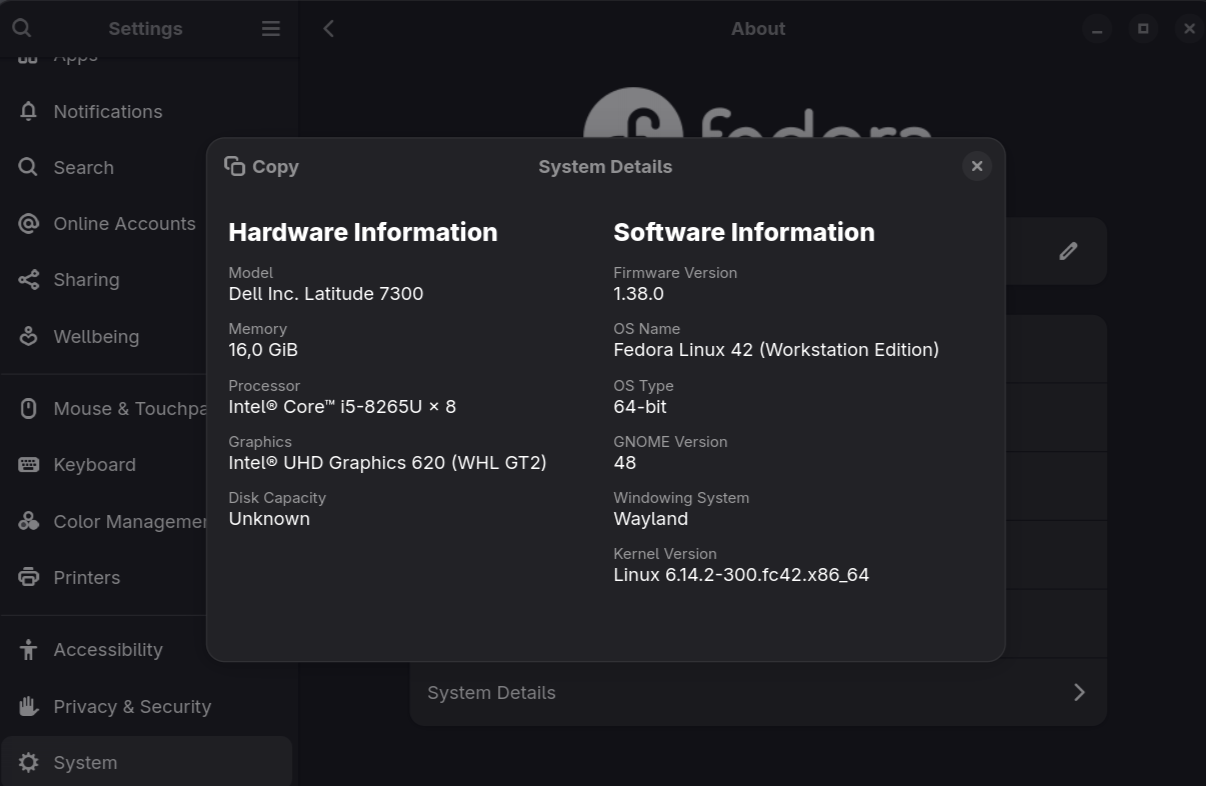Select the System item in sidebar
This screenshot has width=1206, height=786.
coord(85,763)
